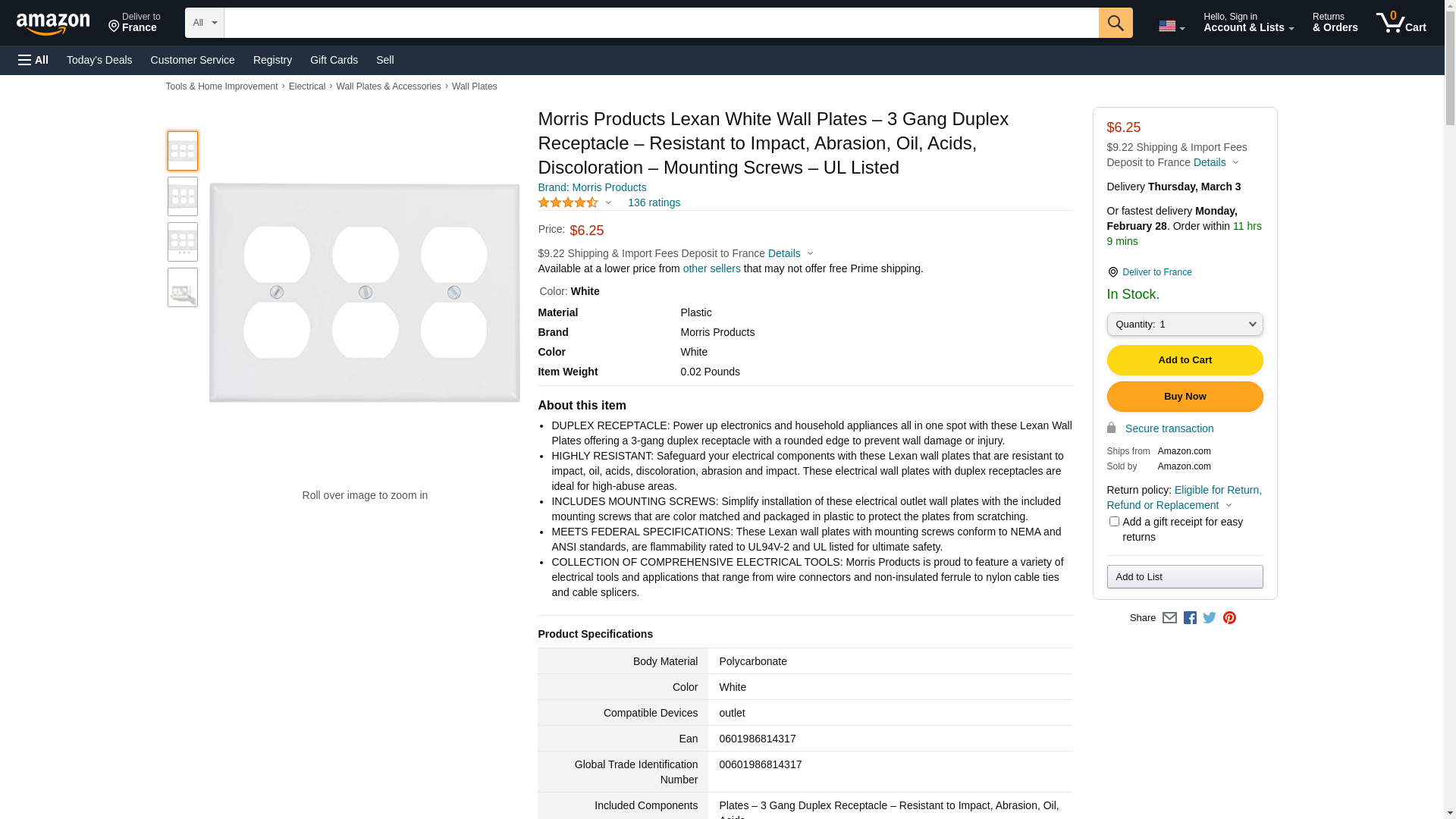Open the All hamburger menu
This screenshot has width=1456, height=819.
[x=33, y=60]
